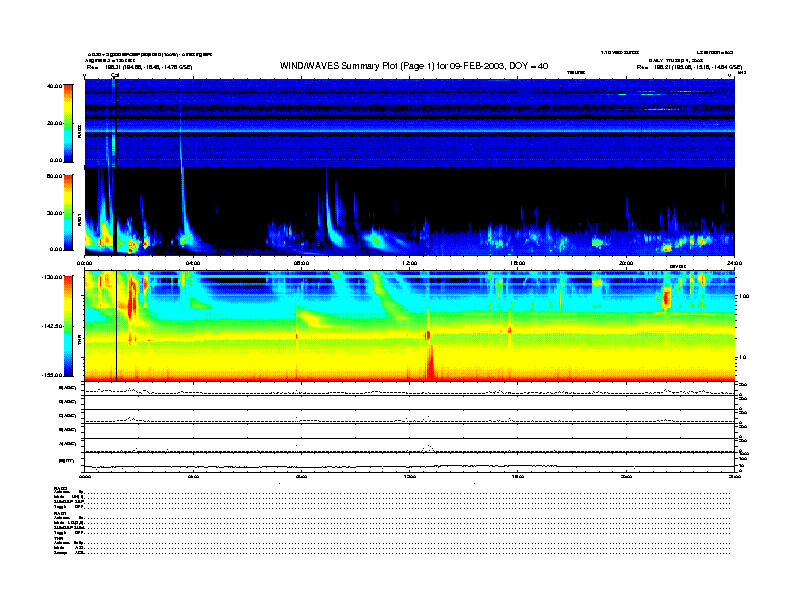Screen dimensions: 792x612
Task: Click the RAD2 color scale bar
Action: pos(68,123)
